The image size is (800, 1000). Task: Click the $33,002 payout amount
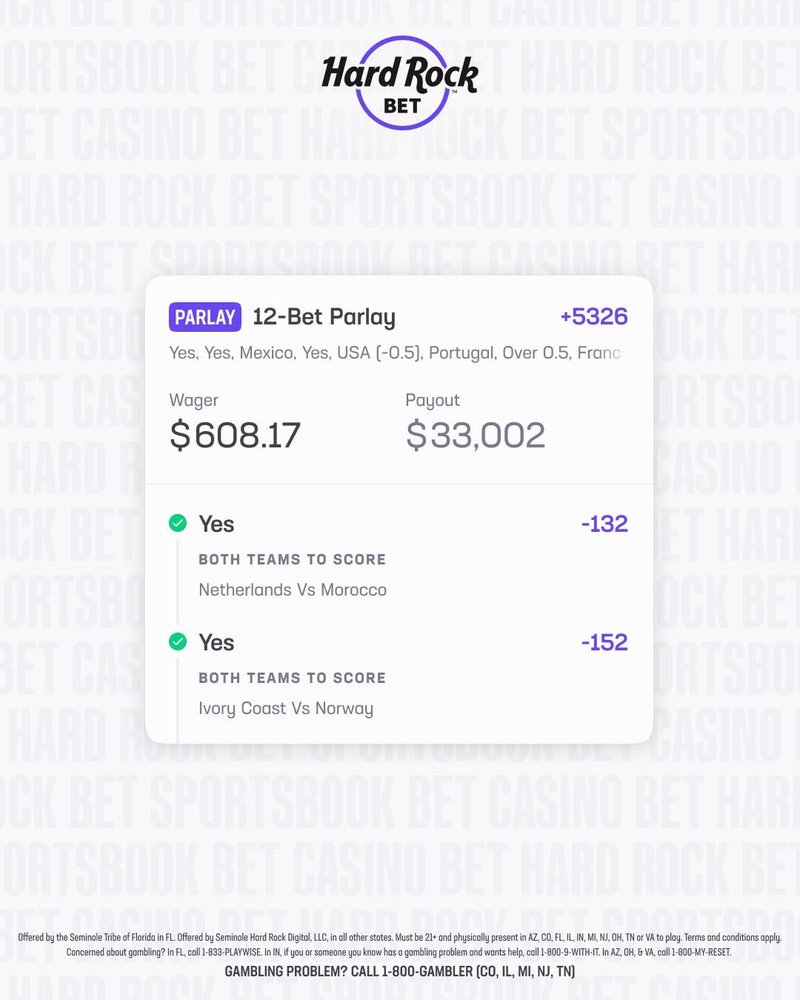475,435
